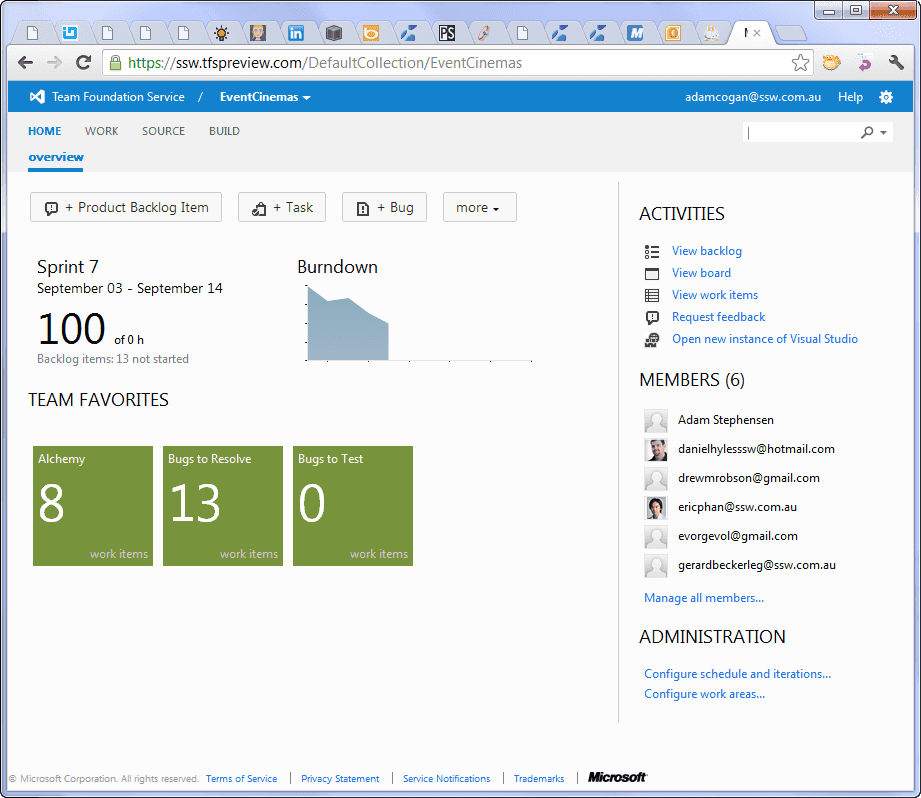Open the Bugs to Resolve tile
This screenshot has width=921, height=798.
tap(222, 506)
